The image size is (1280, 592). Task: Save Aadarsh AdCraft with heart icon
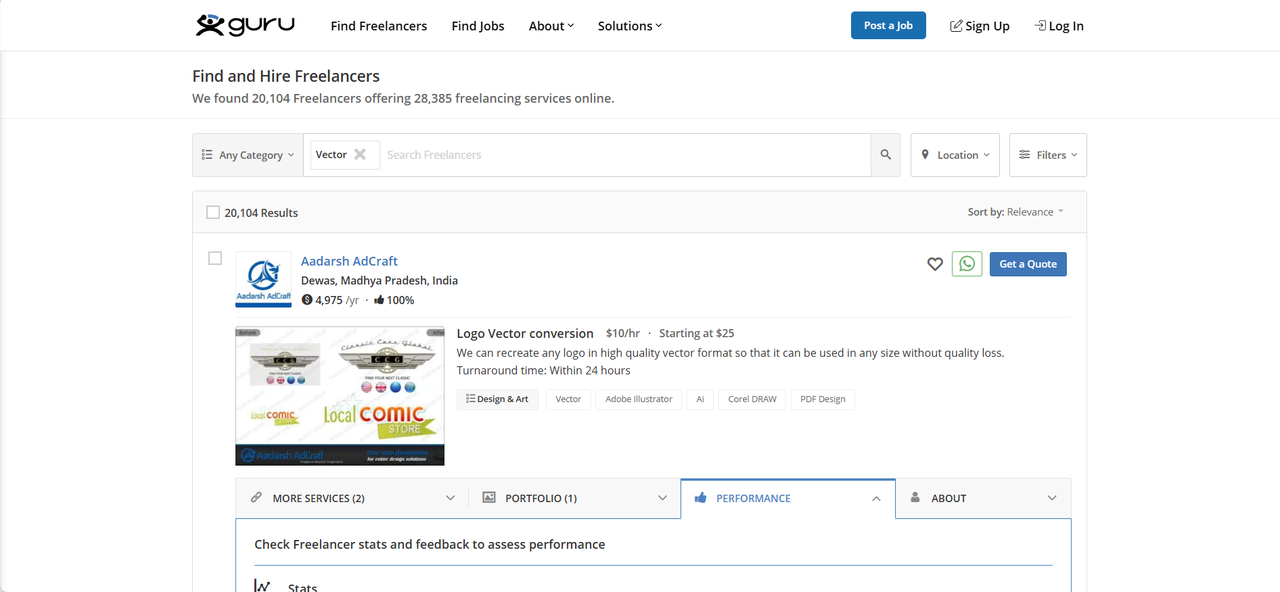(x=935, y=264)
